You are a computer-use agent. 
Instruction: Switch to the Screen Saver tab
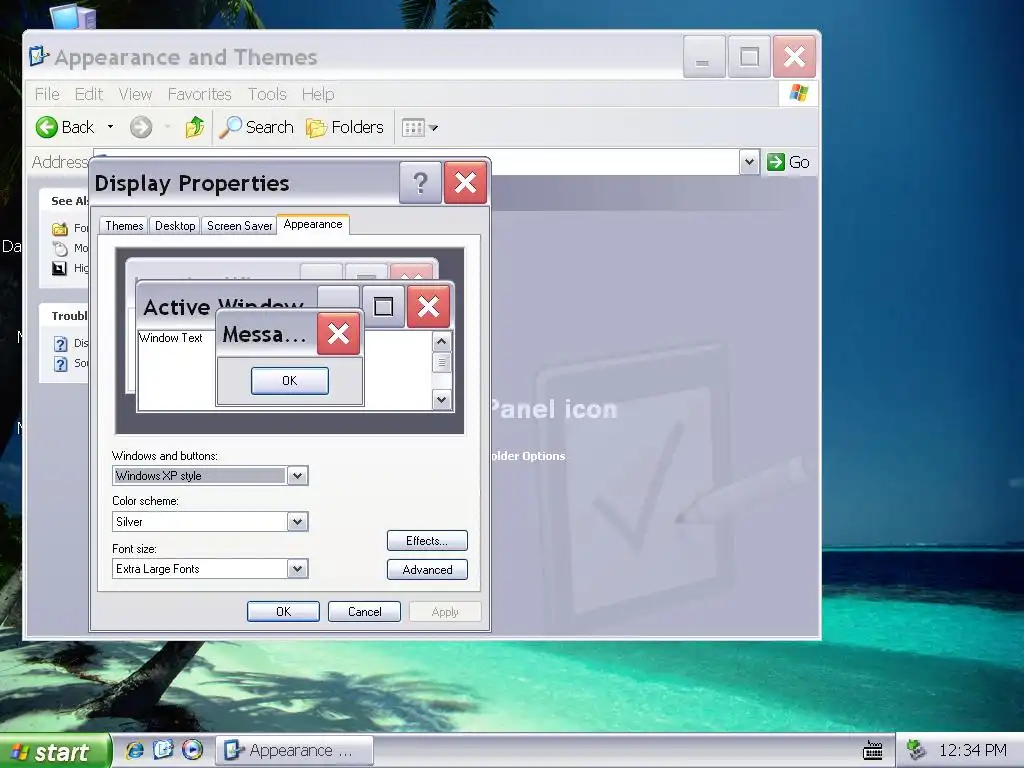click(x=239, y=226)
